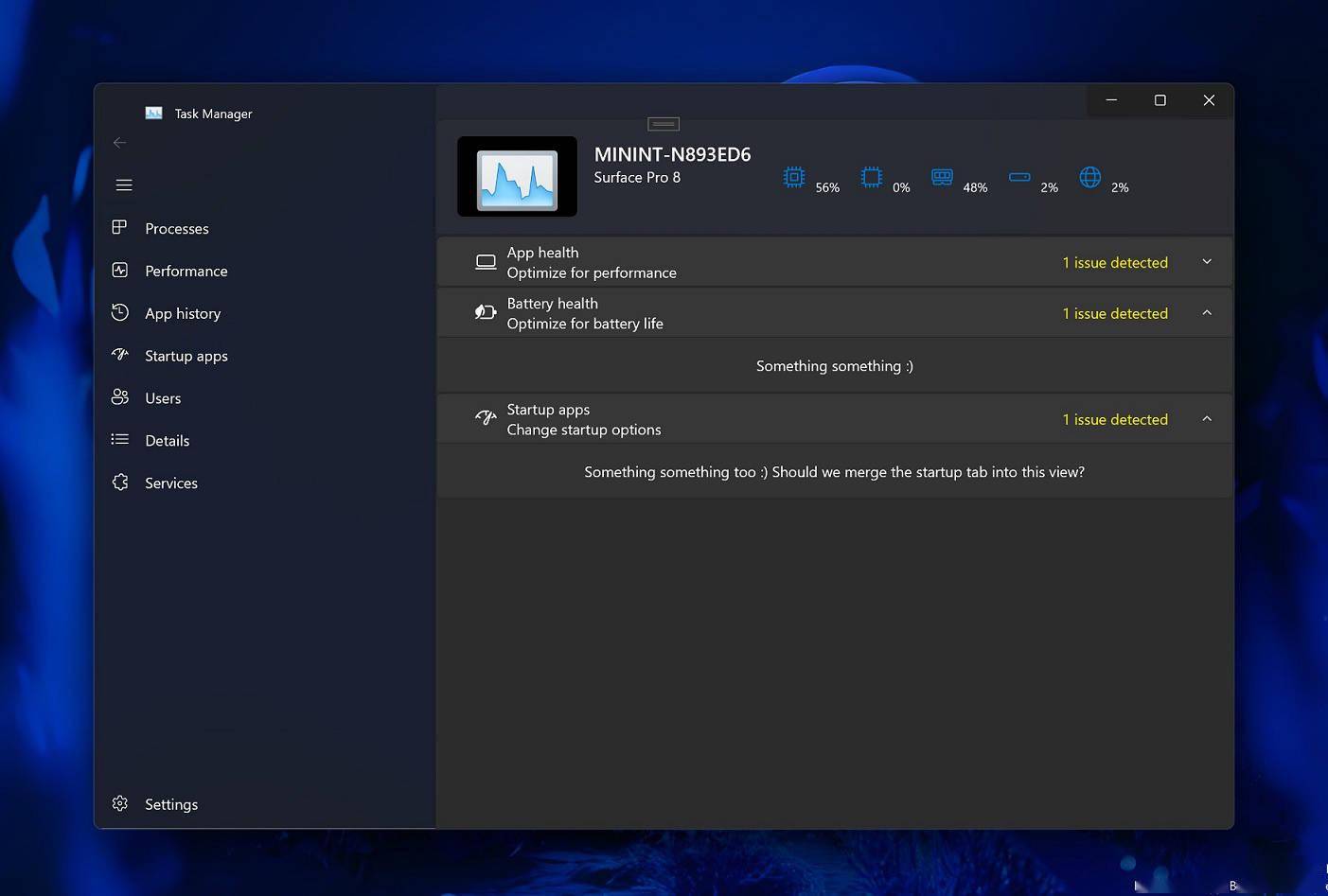This screenshot has height=896, width=1328.
Task: Open Settings from the sidebar
Action: click(x=171, y=804)
